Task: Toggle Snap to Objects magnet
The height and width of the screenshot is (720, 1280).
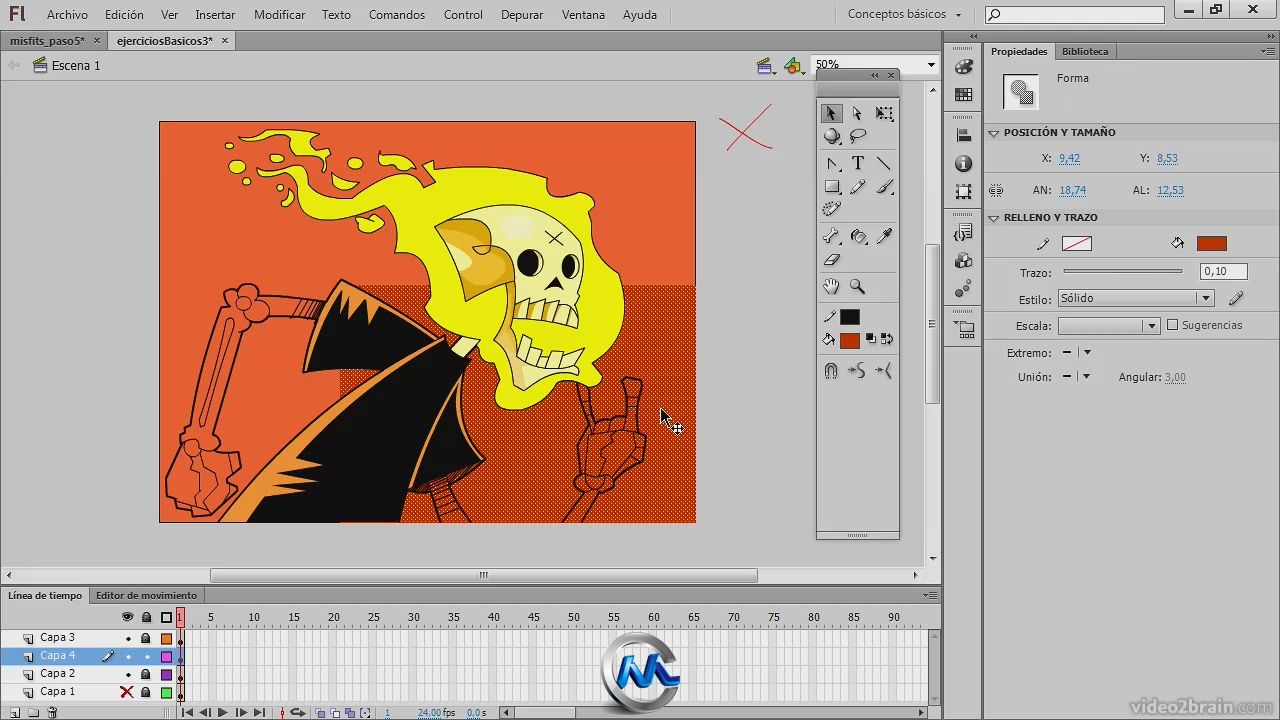Action: (x=831, y=371)
